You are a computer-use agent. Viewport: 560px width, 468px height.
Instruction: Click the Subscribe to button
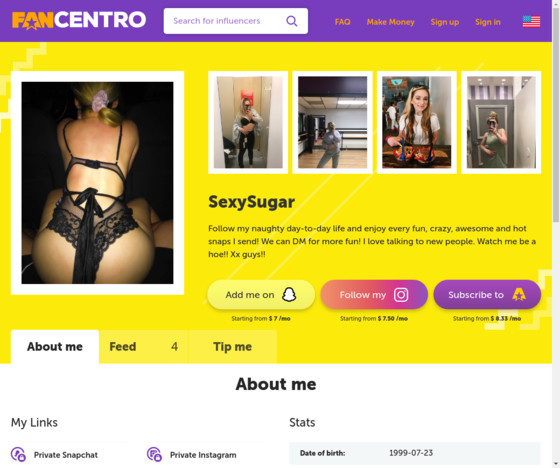tap(487, 295)
